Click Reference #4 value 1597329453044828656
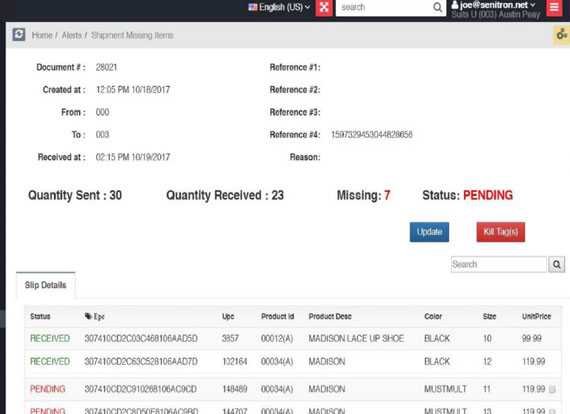 click(x=372, y=135)
